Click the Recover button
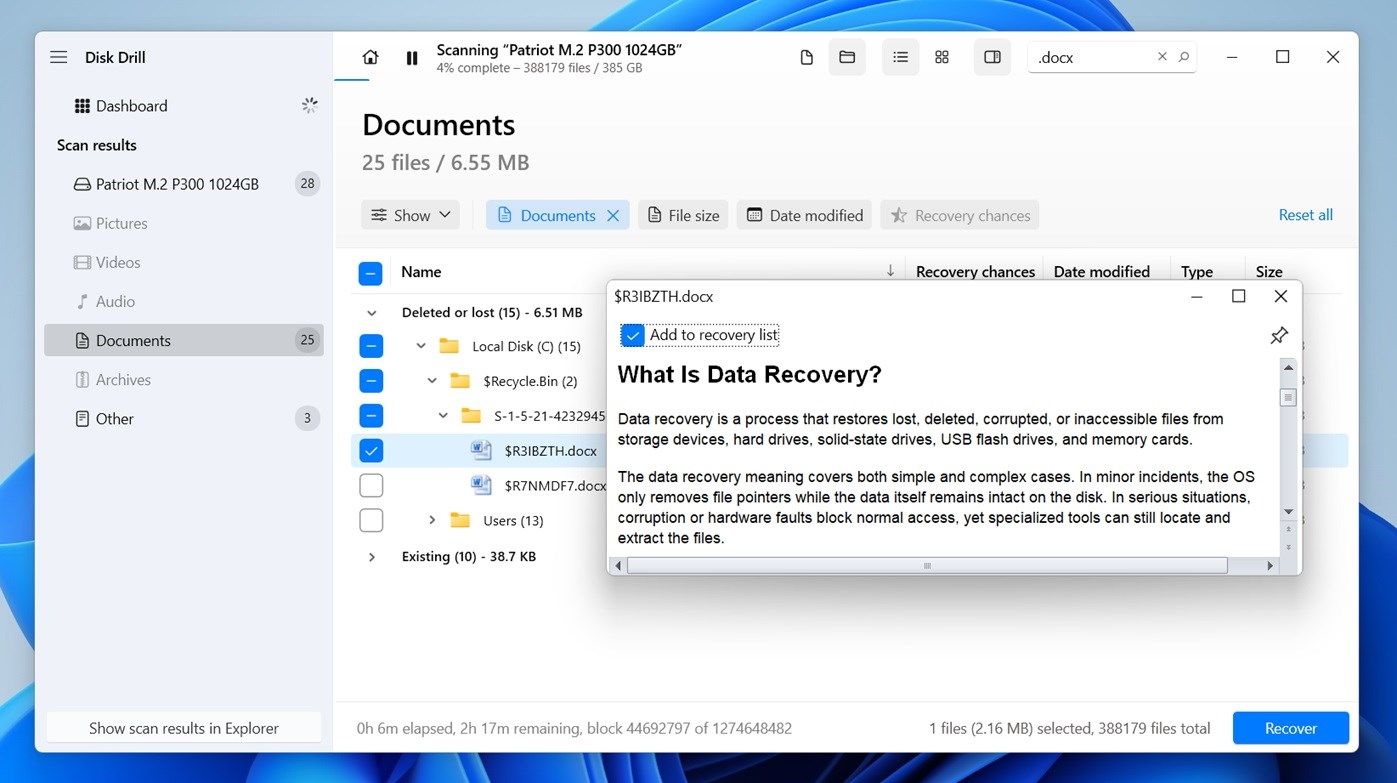Image resolution: width=1397 pixels, height=783 pixels. 1291,728
